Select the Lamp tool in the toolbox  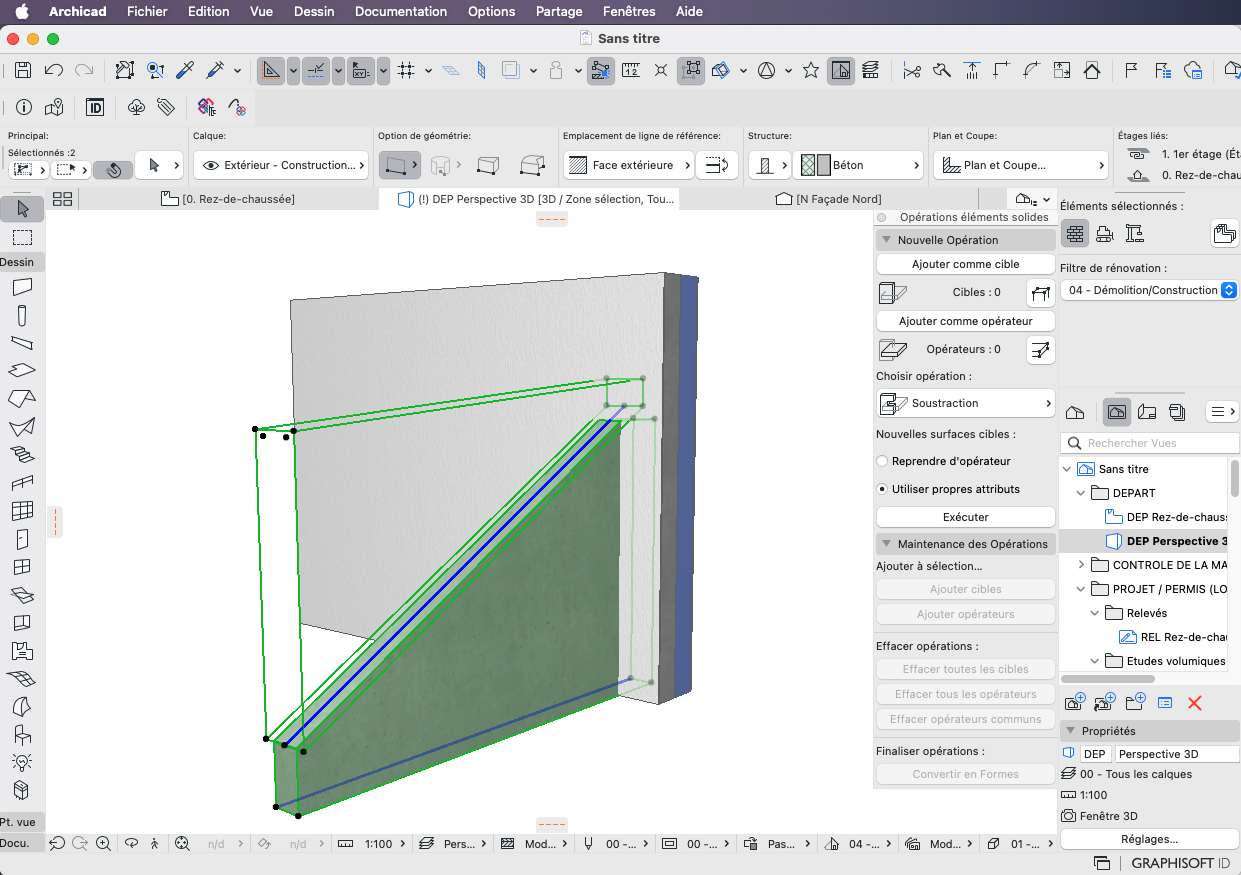(x=22, y=762)
